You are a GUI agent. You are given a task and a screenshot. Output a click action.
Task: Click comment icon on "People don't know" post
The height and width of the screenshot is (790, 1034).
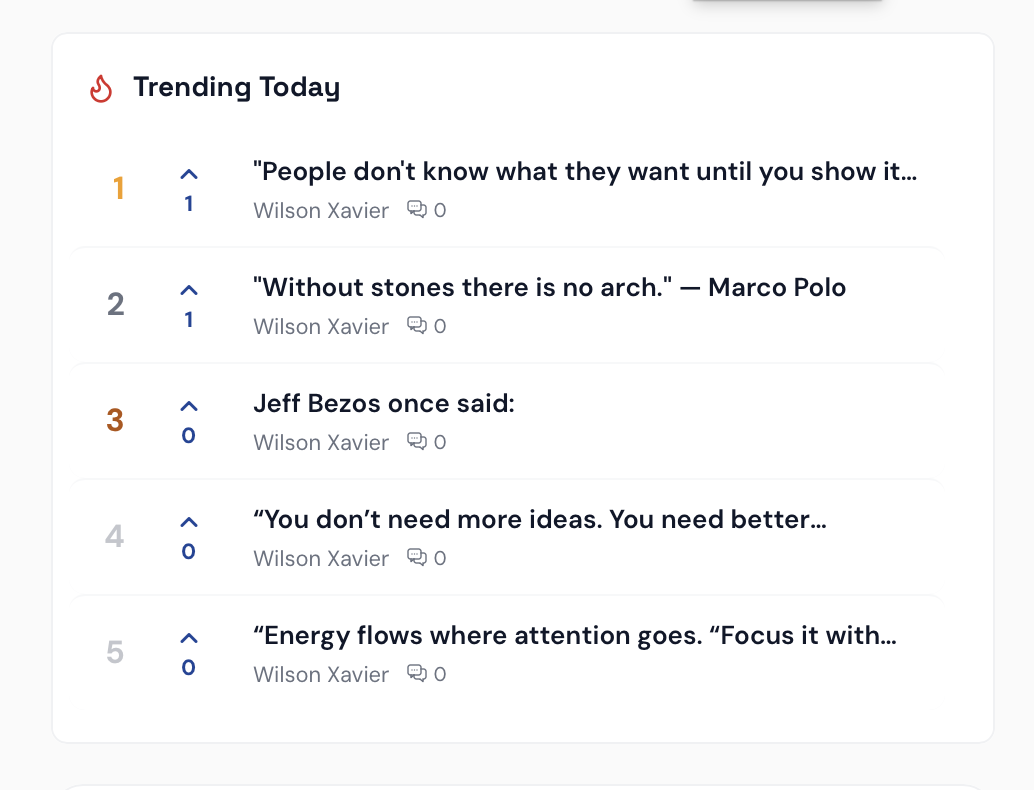coord(416,210)
